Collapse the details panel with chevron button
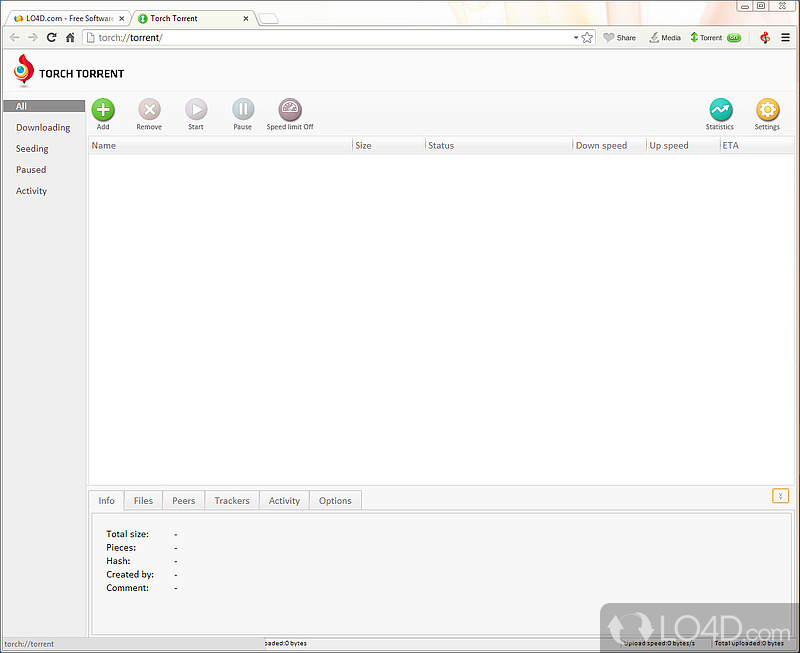800x653 pixels. pos(780,496)
